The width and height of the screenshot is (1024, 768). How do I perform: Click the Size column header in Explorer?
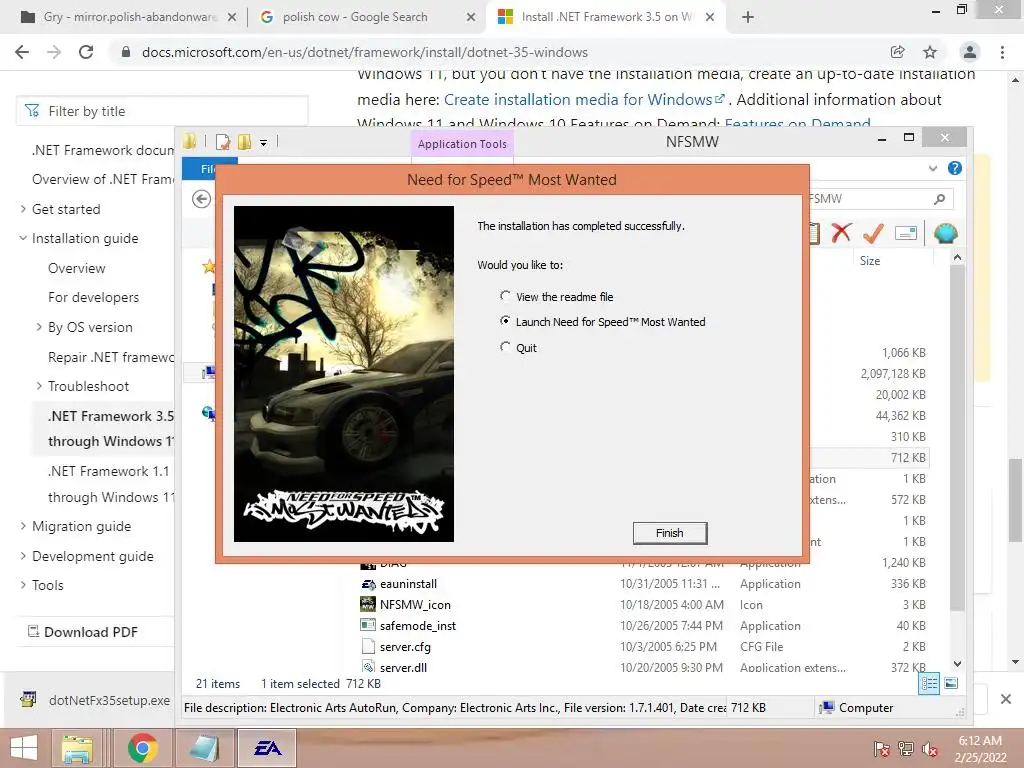point(870,261)
